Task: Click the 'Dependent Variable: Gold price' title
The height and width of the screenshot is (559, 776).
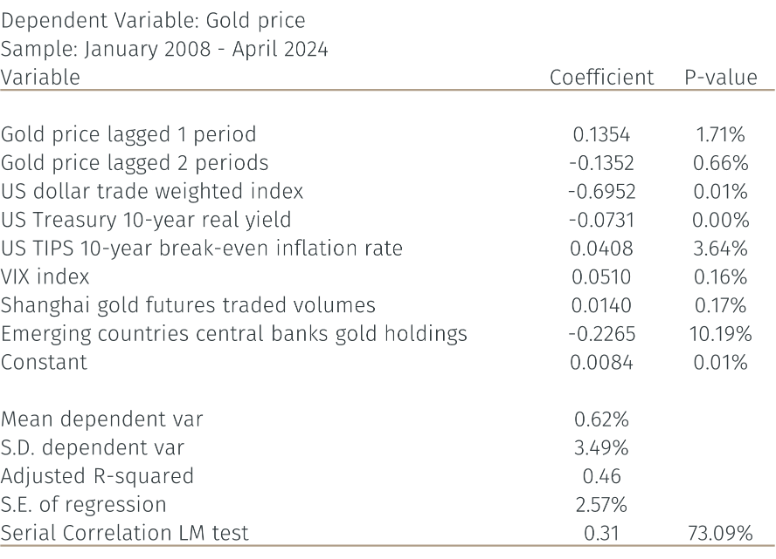Action: pyautogui.click(x=153, y=20)
